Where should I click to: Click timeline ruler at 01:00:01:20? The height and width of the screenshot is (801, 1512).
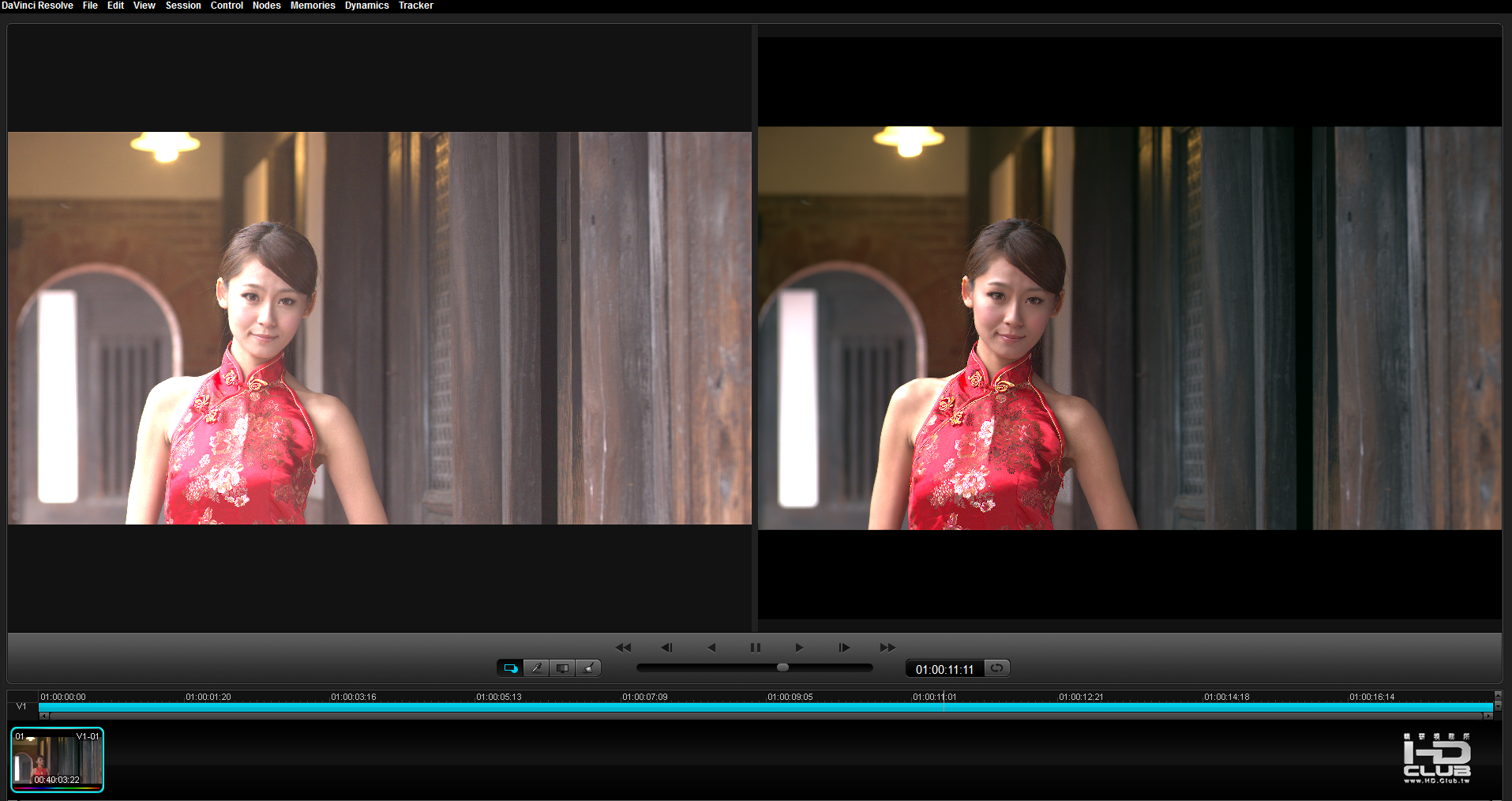click(x=208, y=697)
